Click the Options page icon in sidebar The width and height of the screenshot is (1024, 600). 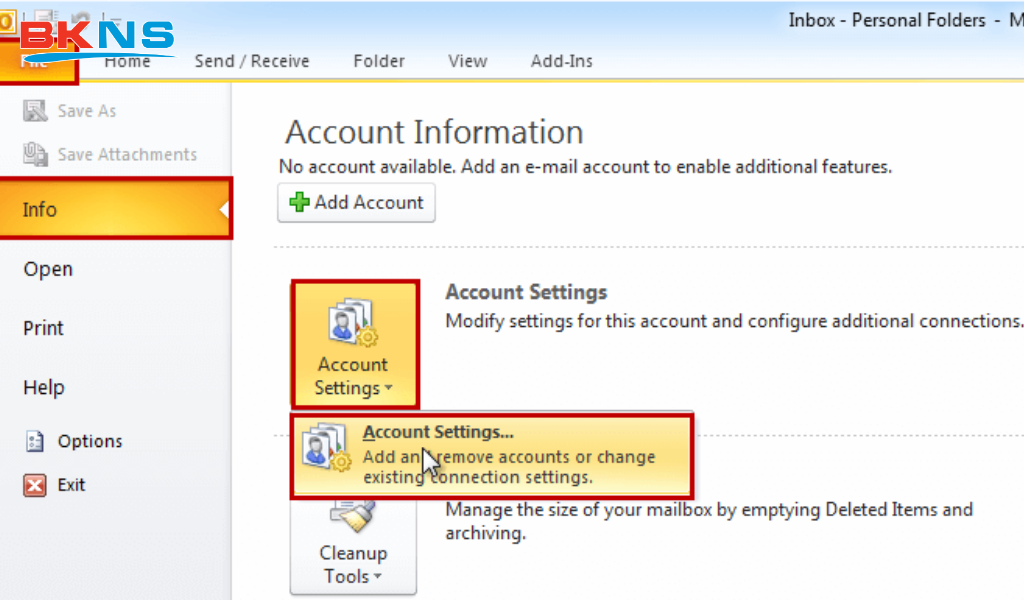tap(36, 441)
